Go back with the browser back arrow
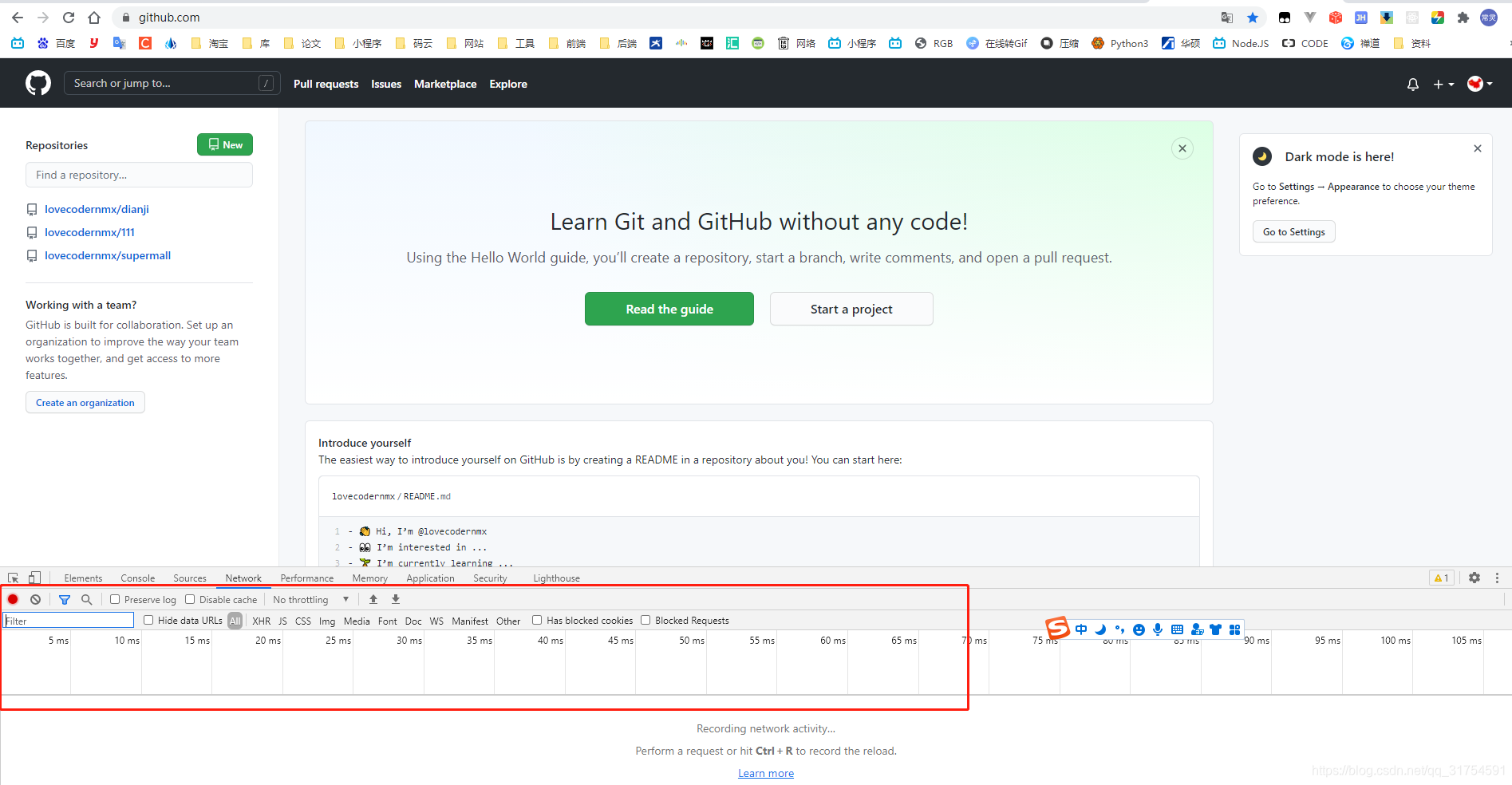1512x785 pixels. point(18,18)
